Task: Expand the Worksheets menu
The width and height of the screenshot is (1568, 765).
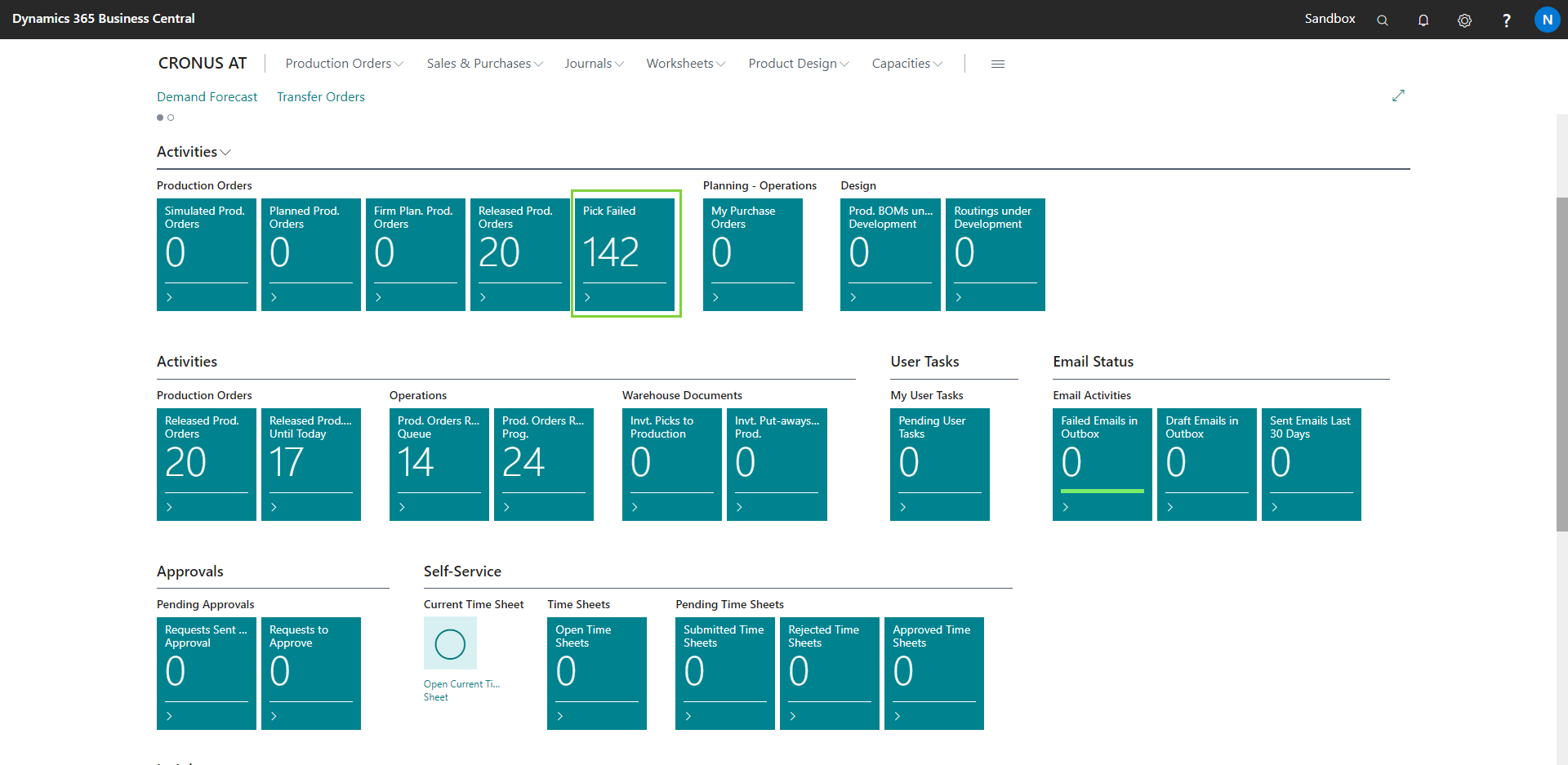Action: pyautogui.click(x=685, y=64)
